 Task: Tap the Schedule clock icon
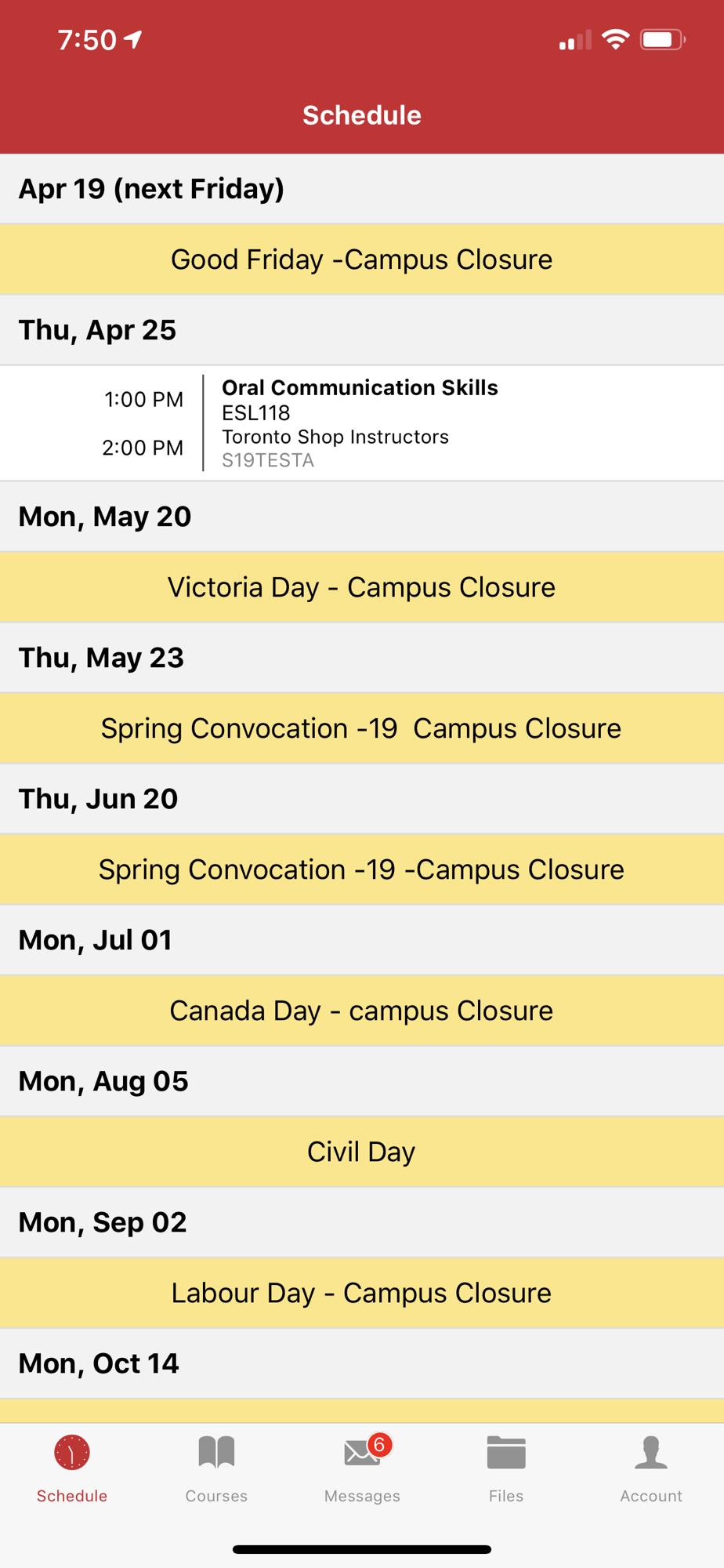tap(72, 1453)
